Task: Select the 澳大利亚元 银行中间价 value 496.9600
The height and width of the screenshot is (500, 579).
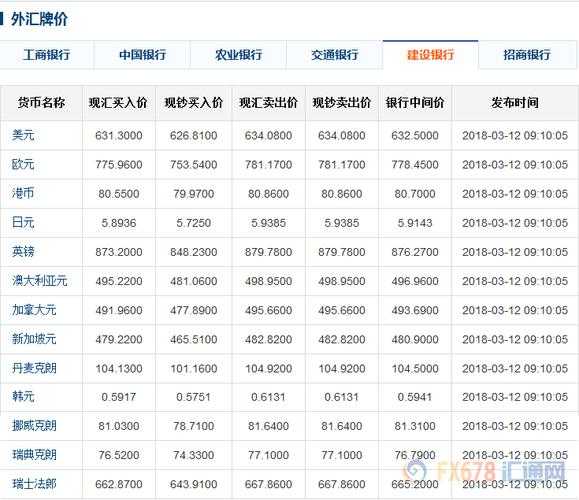Action: [x=415, y=281]
